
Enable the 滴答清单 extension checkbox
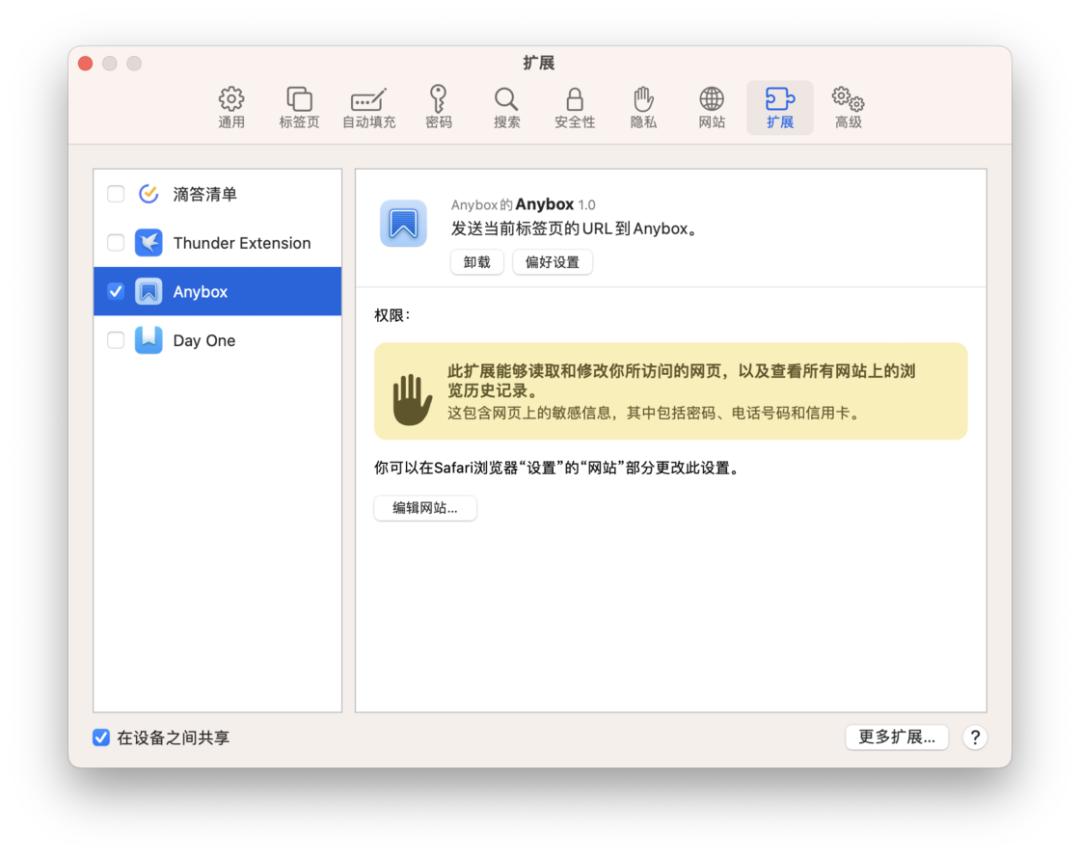coord(116,194)
